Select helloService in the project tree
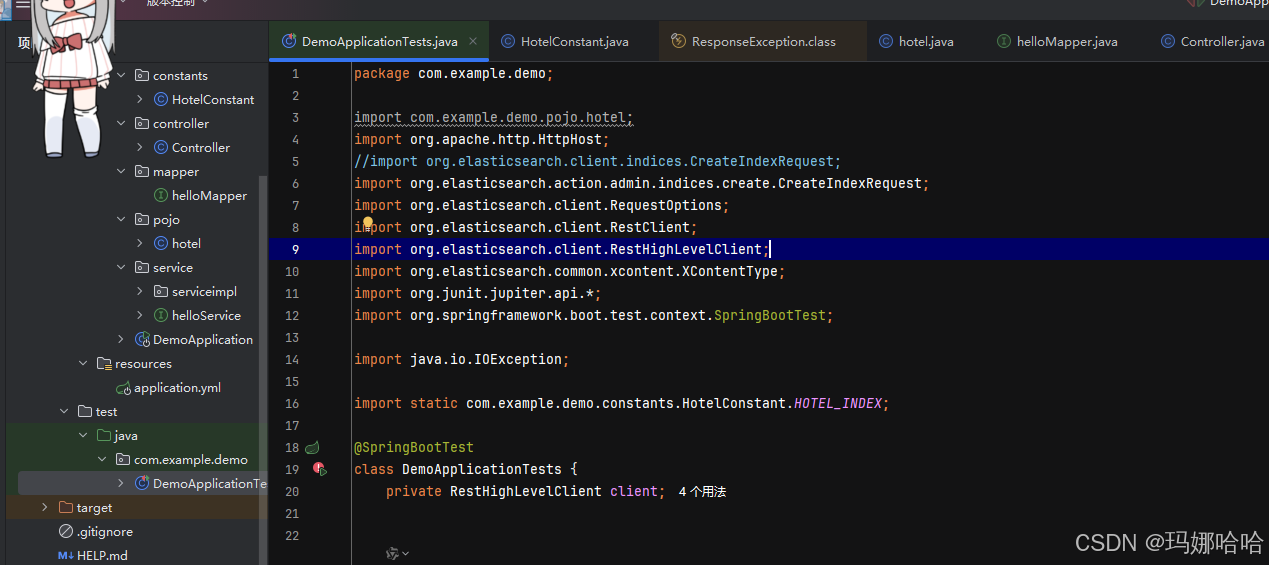The image size is (1269, 565). (206, 315)
